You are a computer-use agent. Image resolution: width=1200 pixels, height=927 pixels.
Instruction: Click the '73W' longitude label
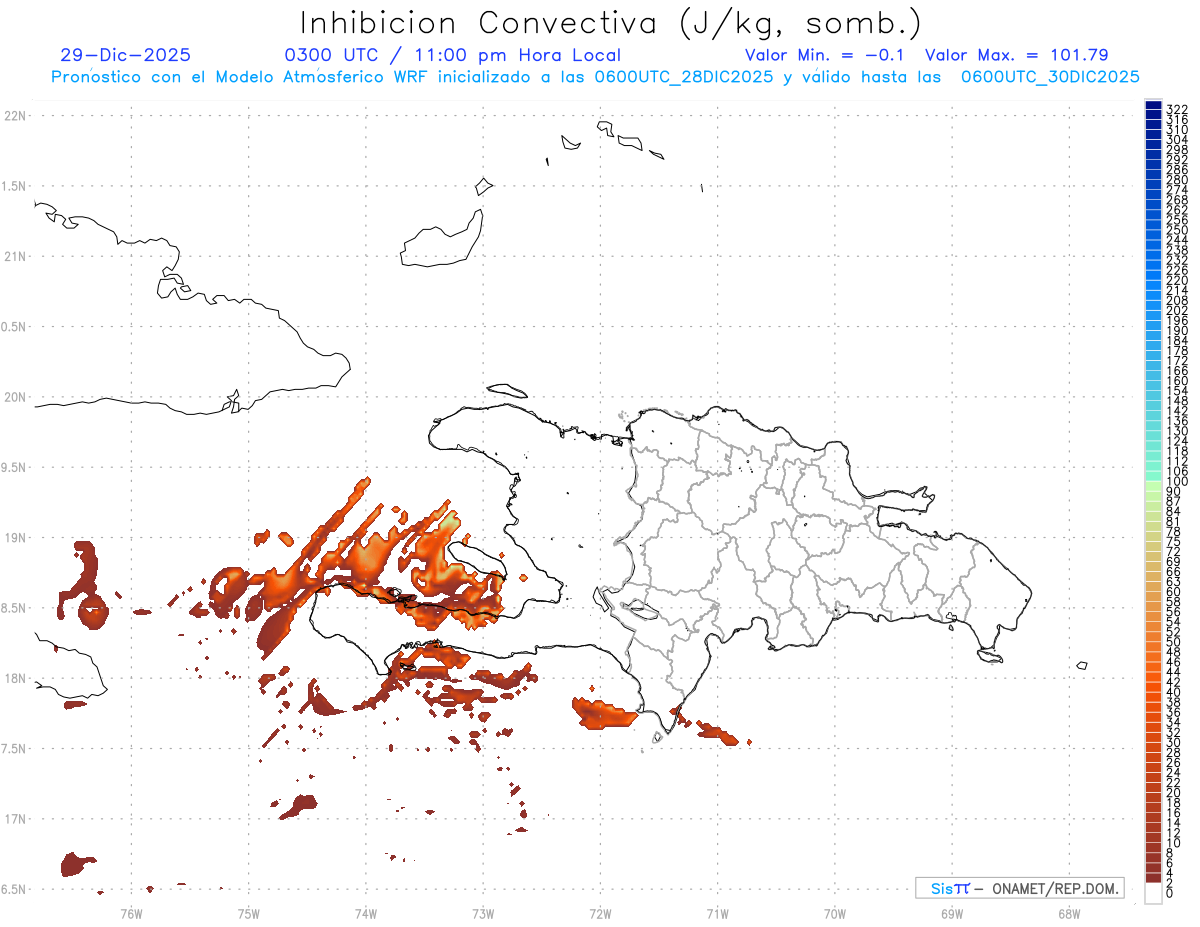point(483,913)
